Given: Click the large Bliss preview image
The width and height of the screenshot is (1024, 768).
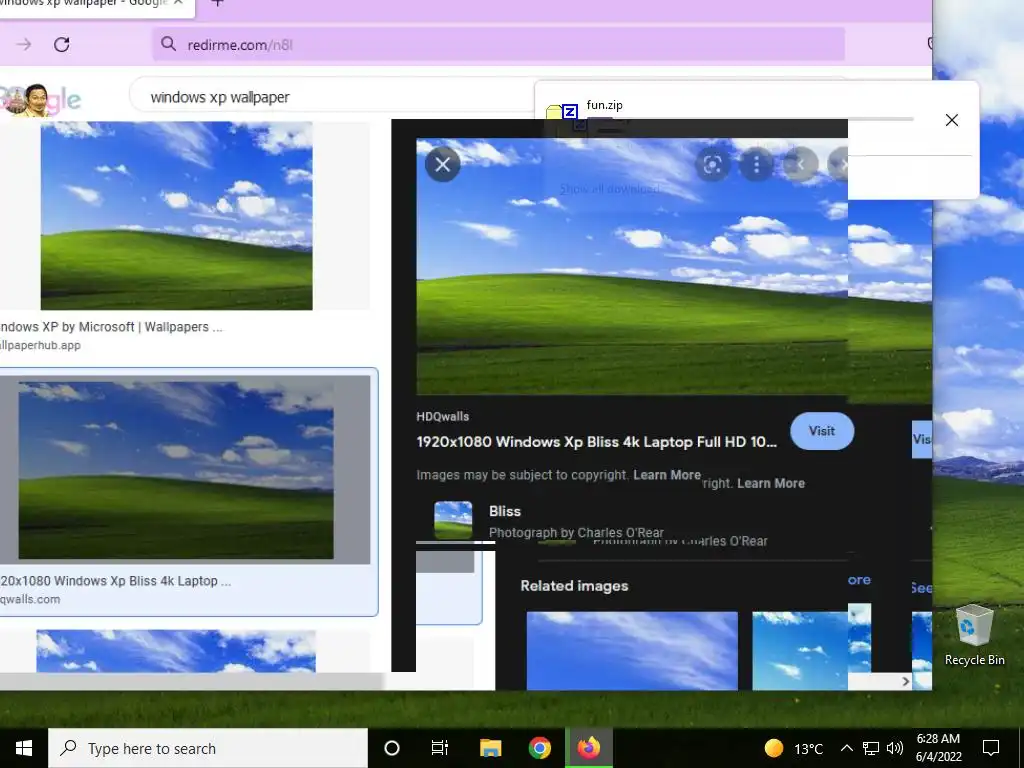Looking at the screenshot, I should click(x=632, y=266).
